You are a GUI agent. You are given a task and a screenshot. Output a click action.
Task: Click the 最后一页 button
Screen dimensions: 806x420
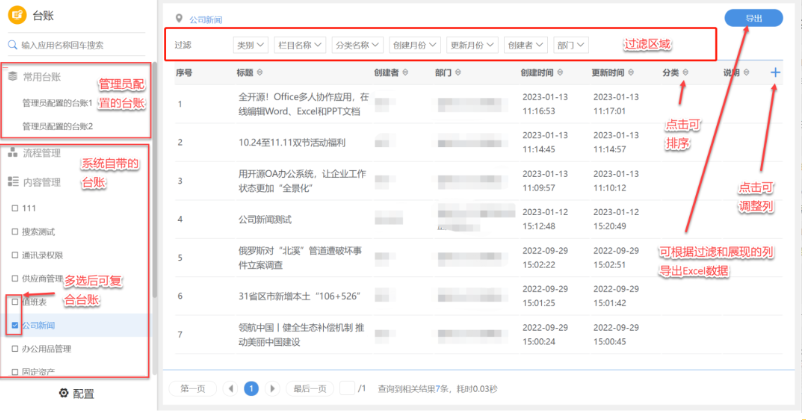(x=309, y=389)
